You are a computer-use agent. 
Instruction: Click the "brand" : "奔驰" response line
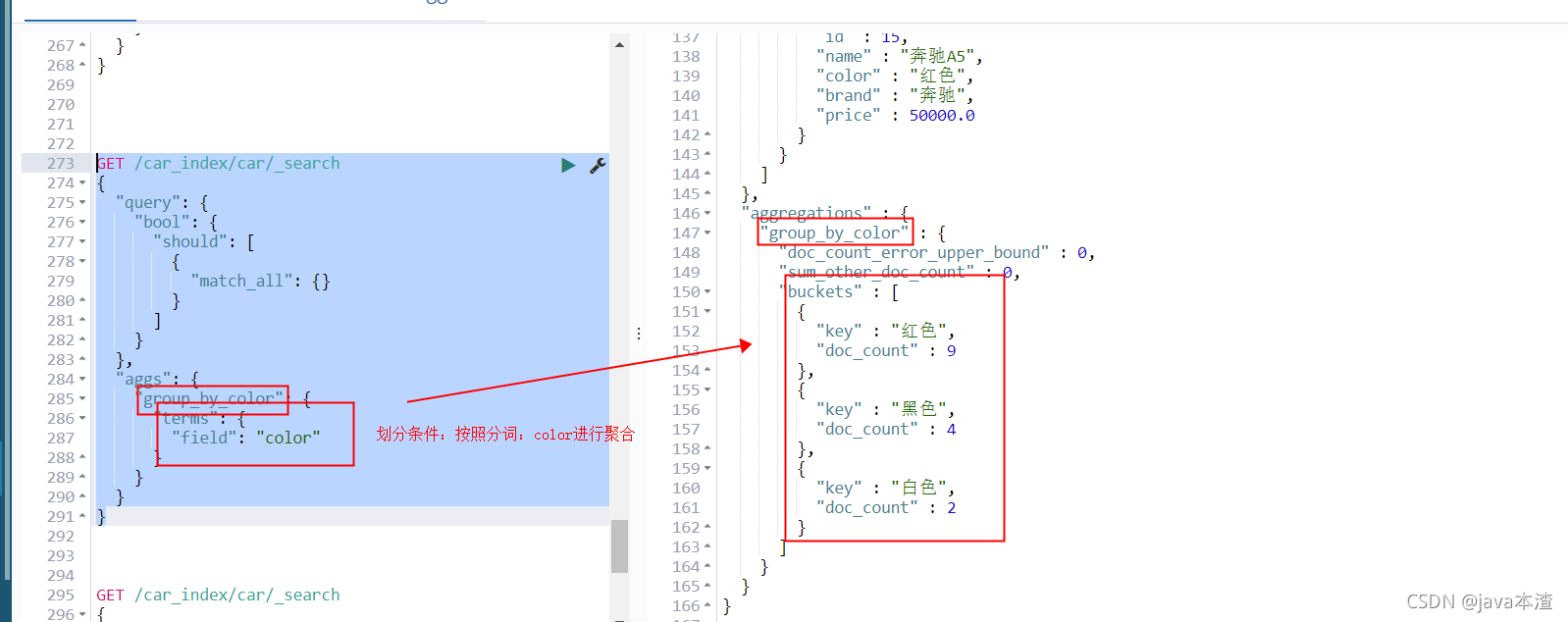tap(895, 96)
